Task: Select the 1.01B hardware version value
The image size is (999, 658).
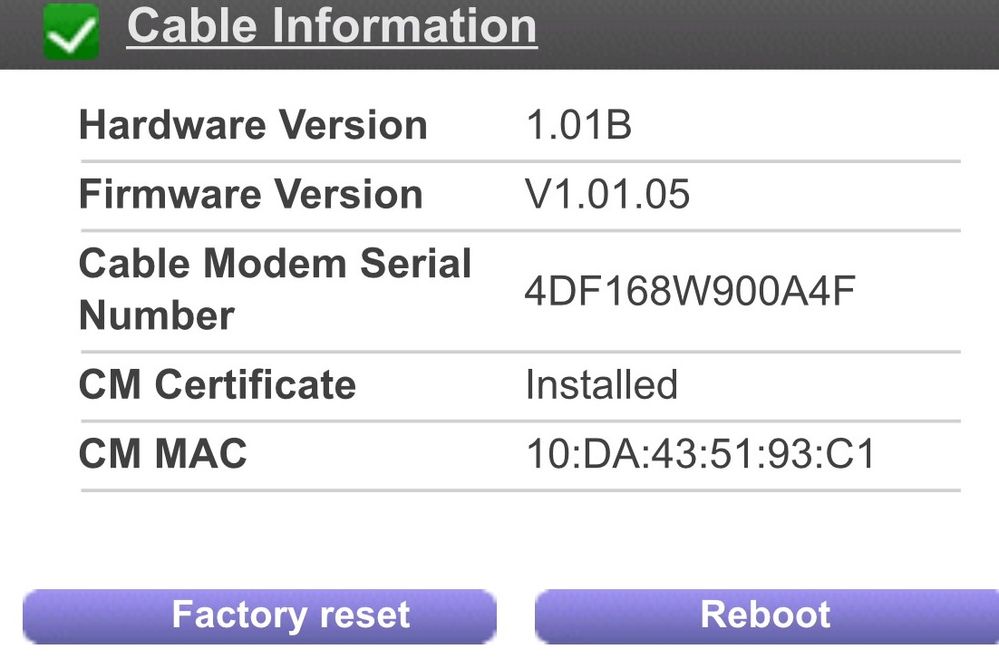Action: coord(579,125)
